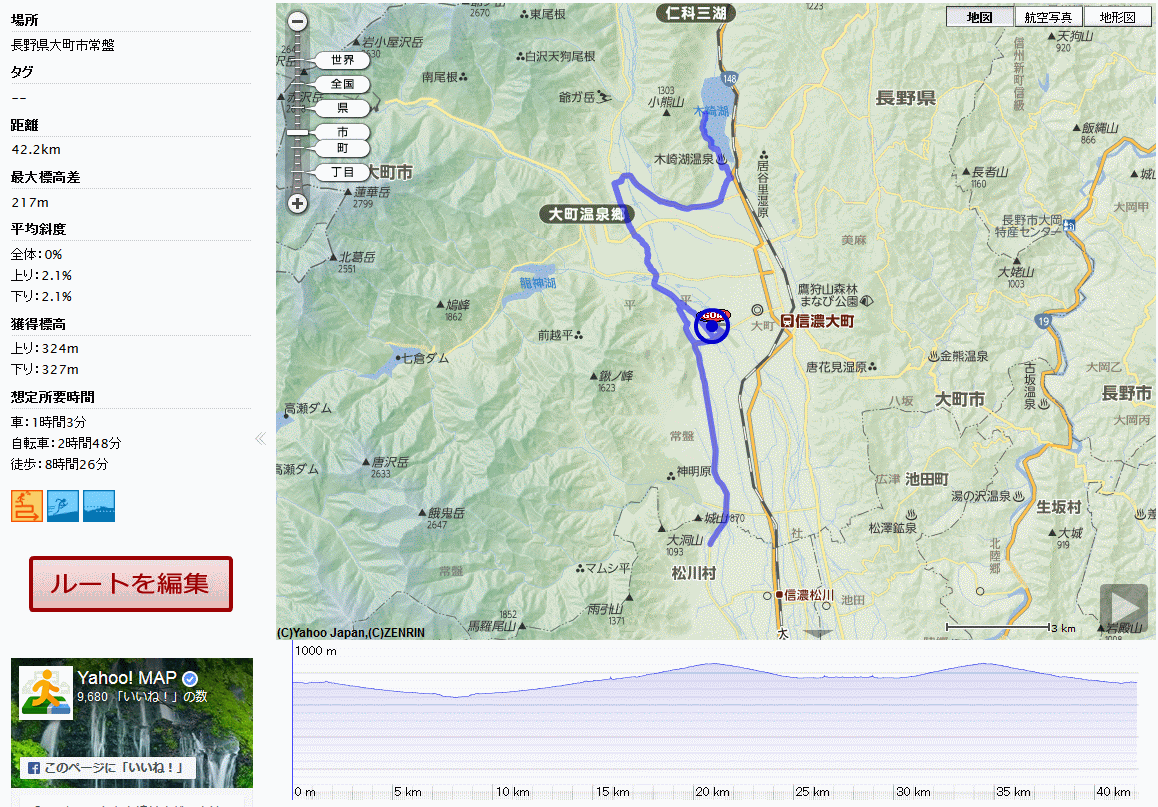Click the zoom slider handle
Screen dimensions: 1158x807
pos(298,132)
